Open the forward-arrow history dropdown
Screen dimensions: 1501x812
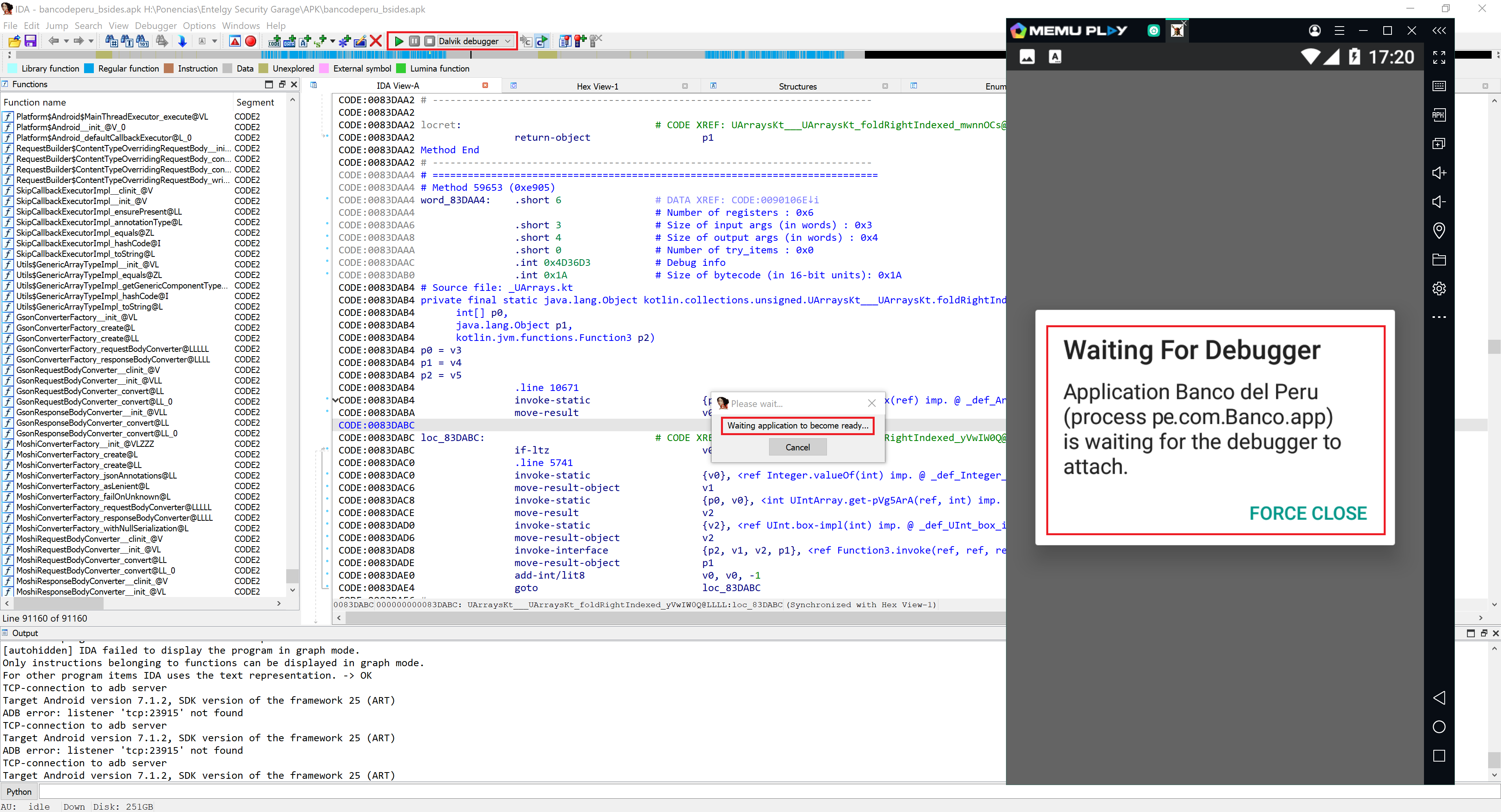pos(91,41)
